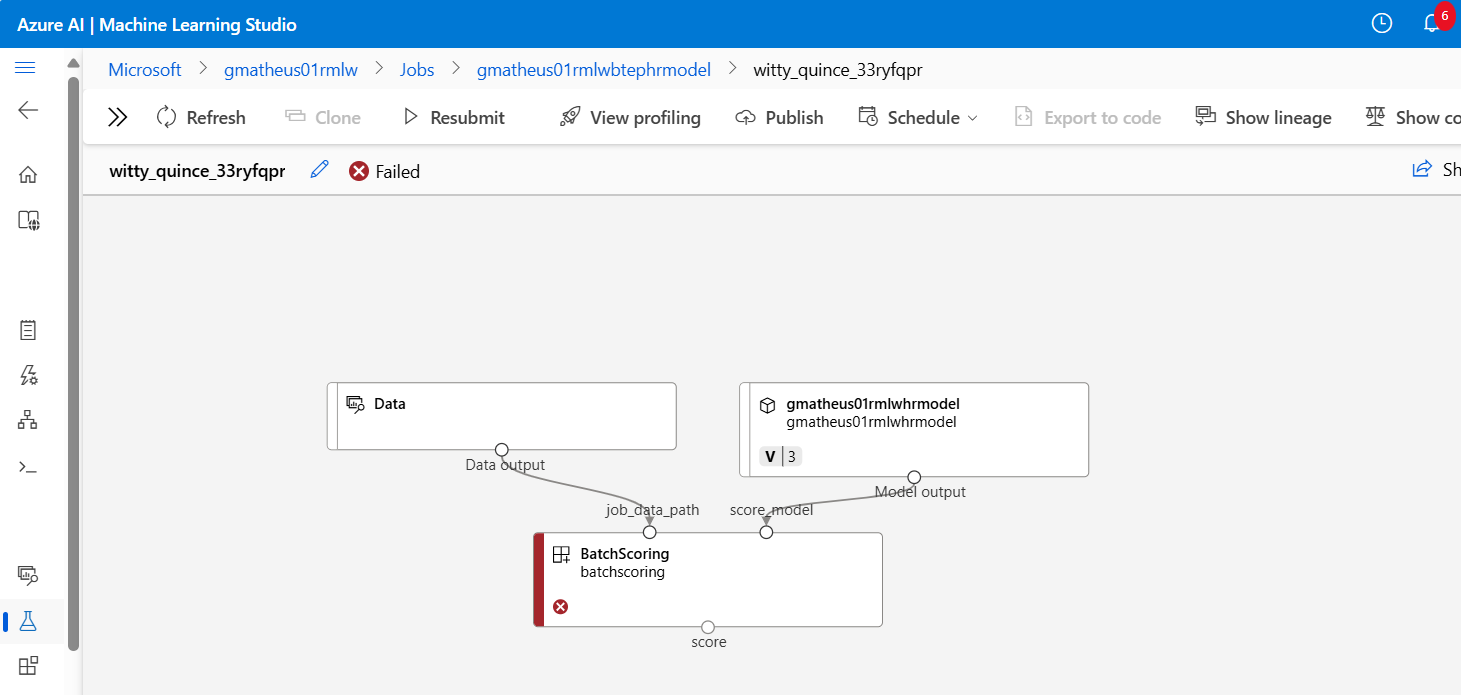This screenshot has width=1461, height=695.
Task: Open notifications bell with 6 alerts
Action: pos(1432,23)
